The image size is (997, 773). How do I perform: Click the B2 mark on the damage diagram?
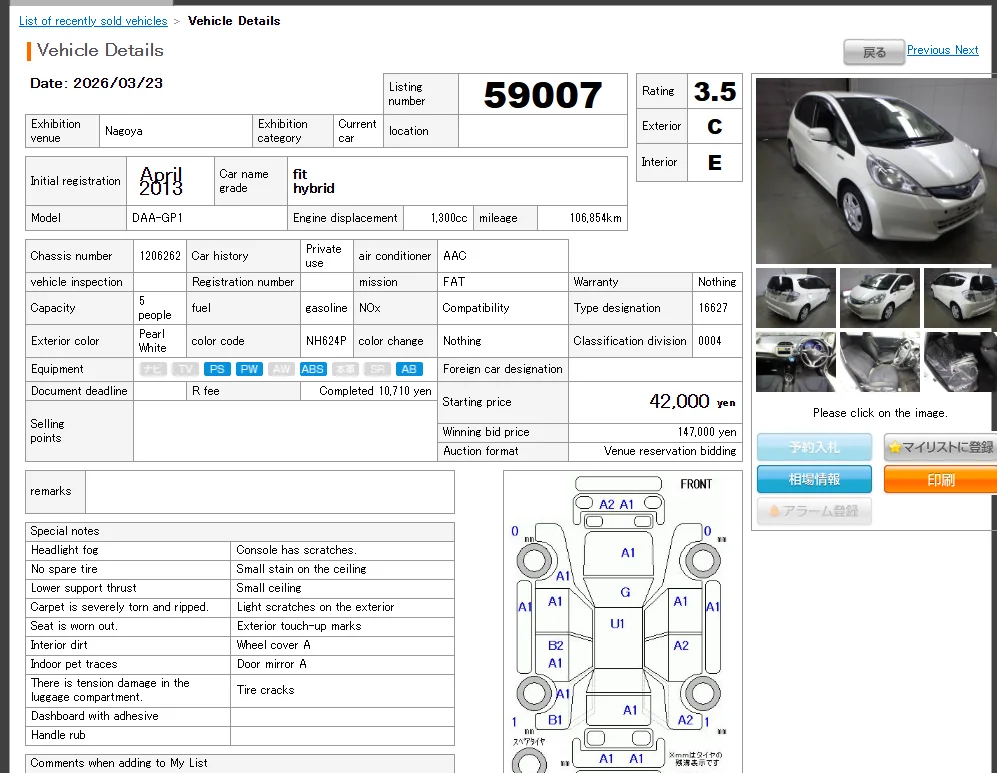555,645
